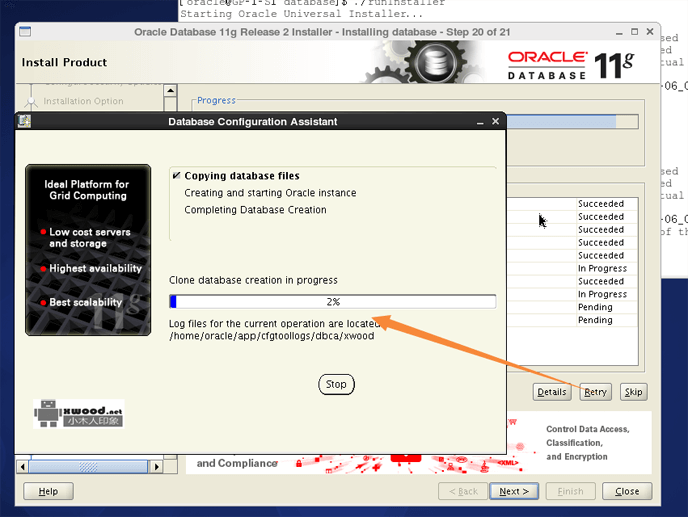The height and width of the screenshot is (517, 688).
Task: Select the Copying database files step
Action: (241, 176)
